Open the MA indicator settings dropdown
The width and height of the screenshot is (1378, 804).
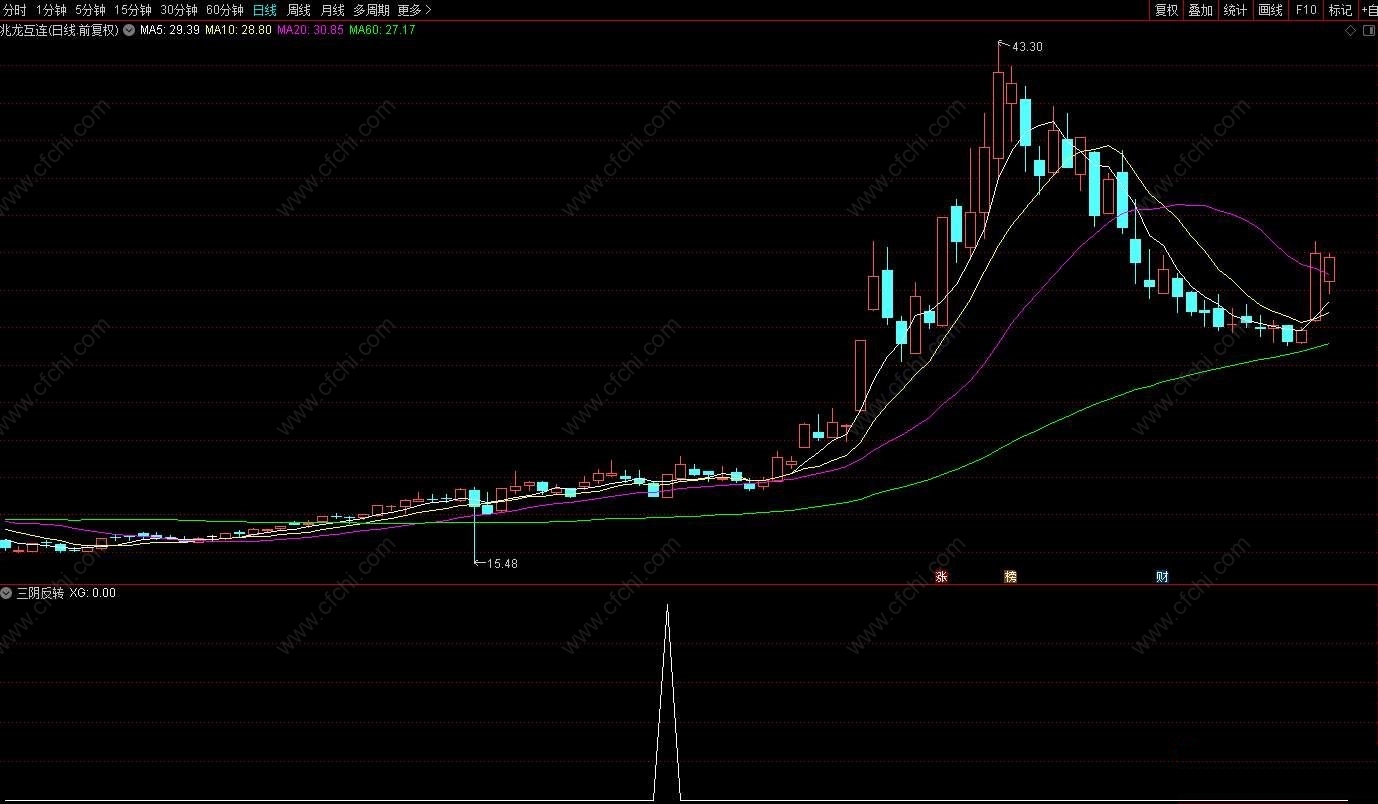[129, 30]
